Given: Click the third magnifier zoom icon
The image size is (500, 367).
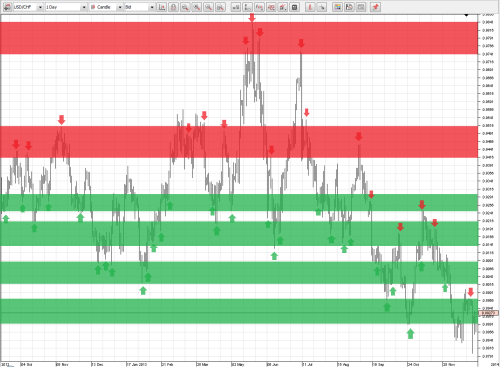Looking at the screenshot, I should 208,7.
